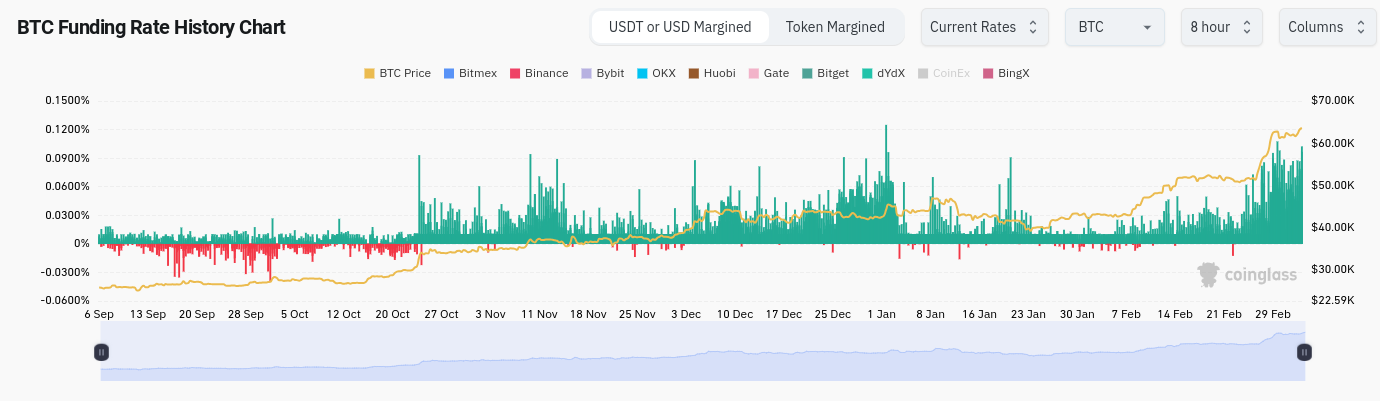
Task: Select the right range slider handle
Action: (x=1304, y=352)
